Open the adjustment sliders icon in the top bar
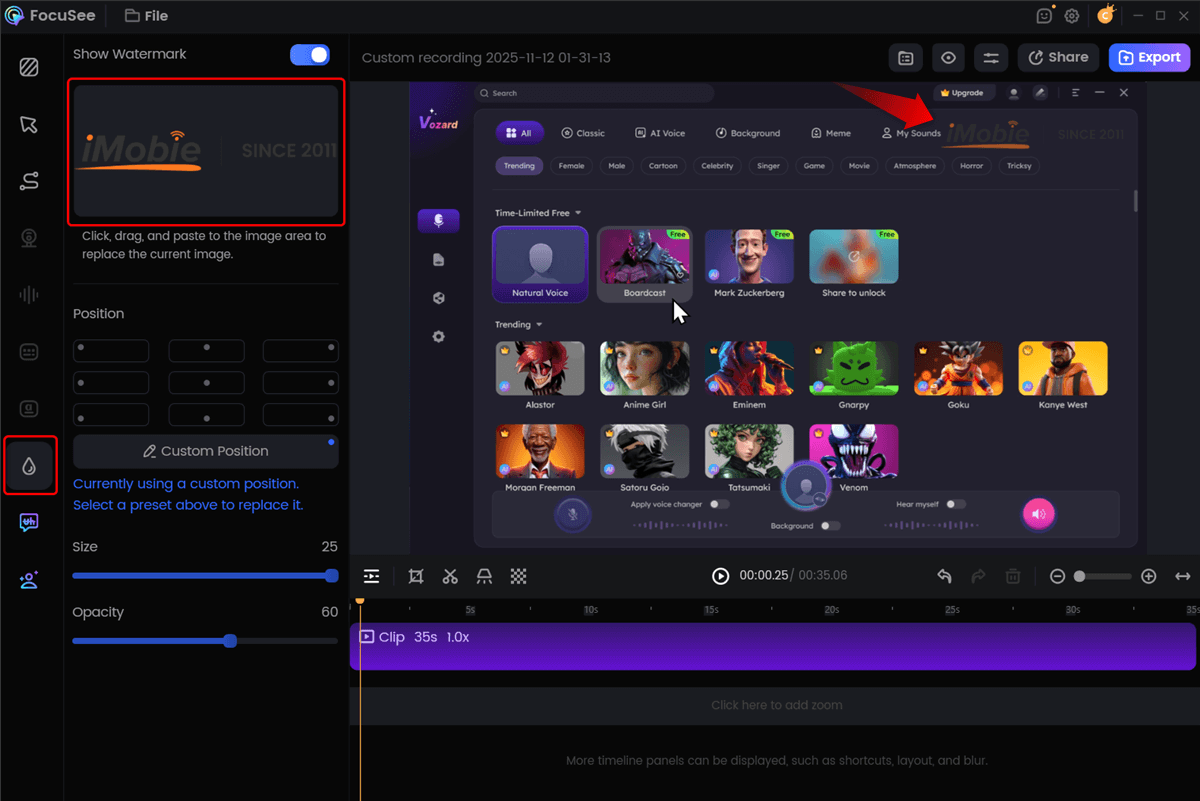1200x801 pixels. pos(990,57)
